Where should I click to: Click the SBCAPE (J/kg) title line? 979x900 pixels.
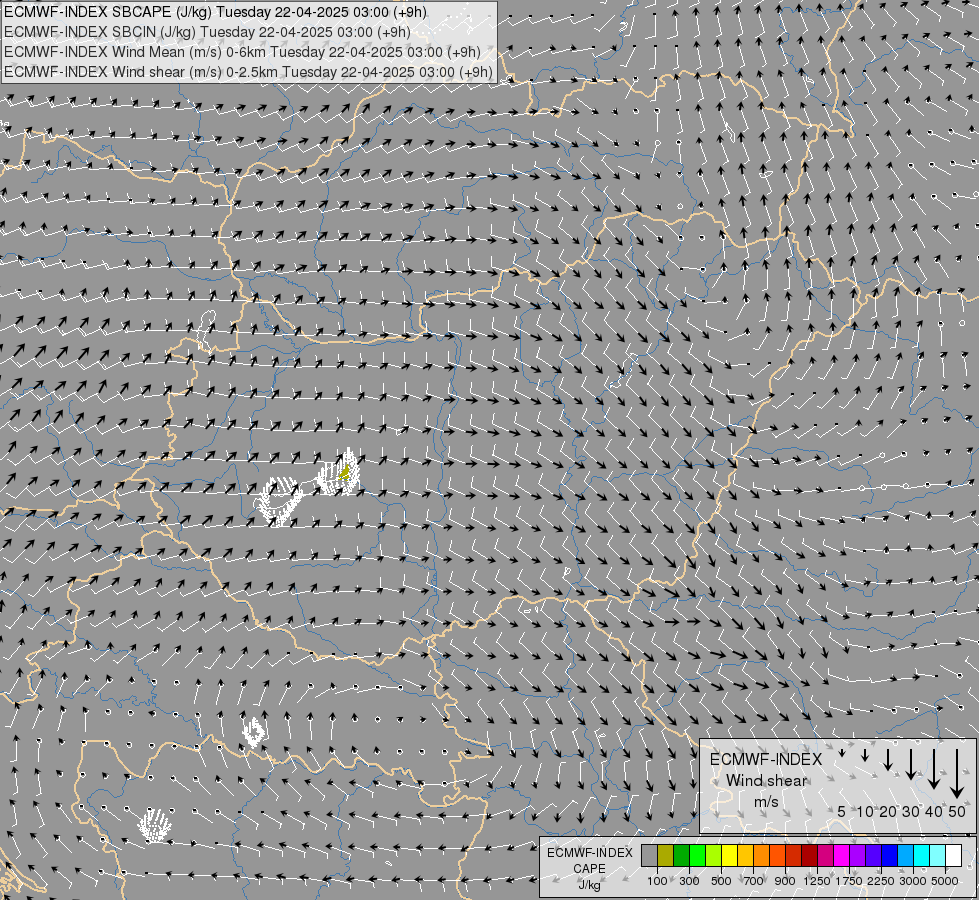[x=215, y=12]
